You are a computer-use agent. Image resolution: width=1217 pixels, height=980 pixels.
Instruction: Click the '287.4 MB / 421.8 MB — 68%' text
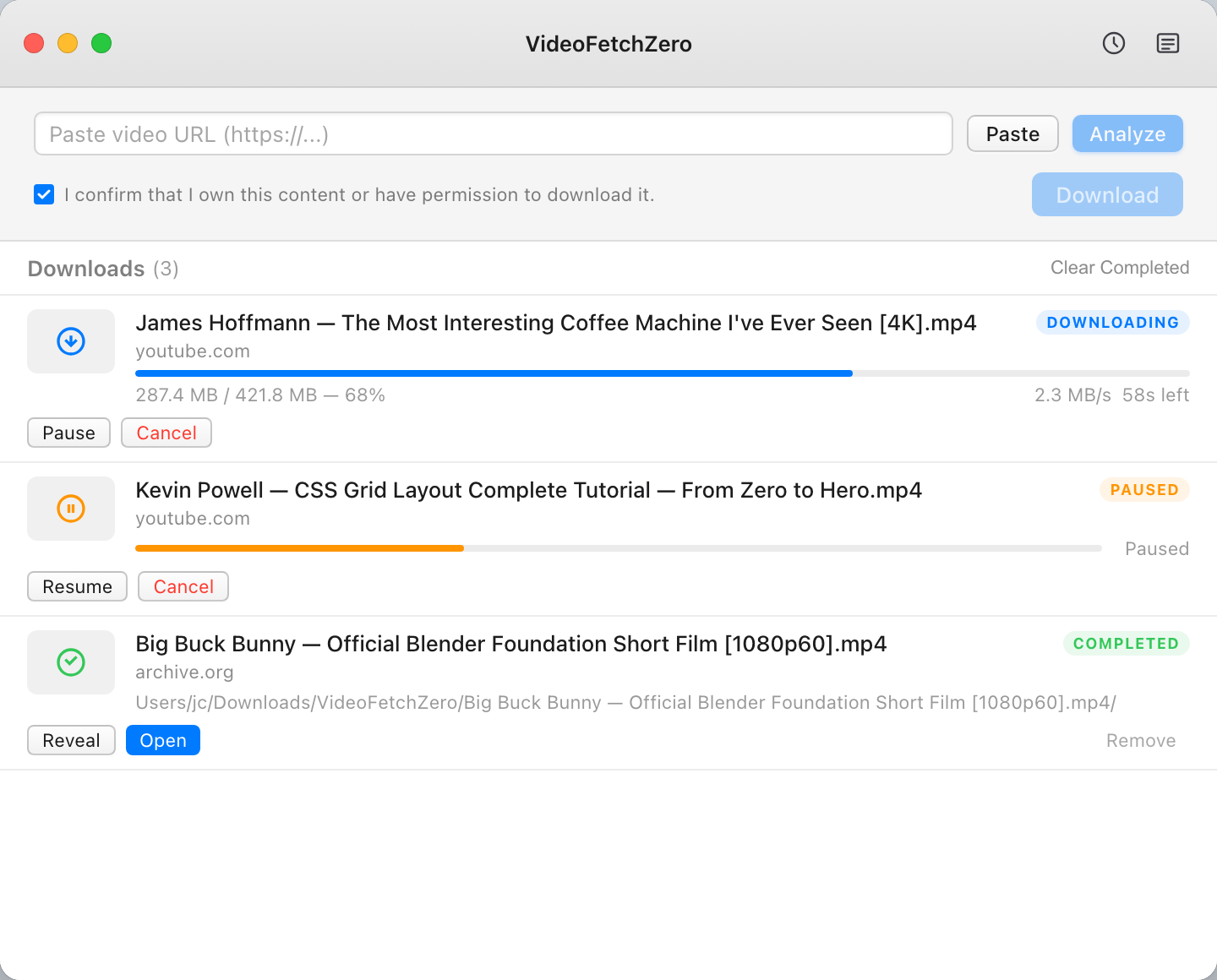tap(260, 395)
